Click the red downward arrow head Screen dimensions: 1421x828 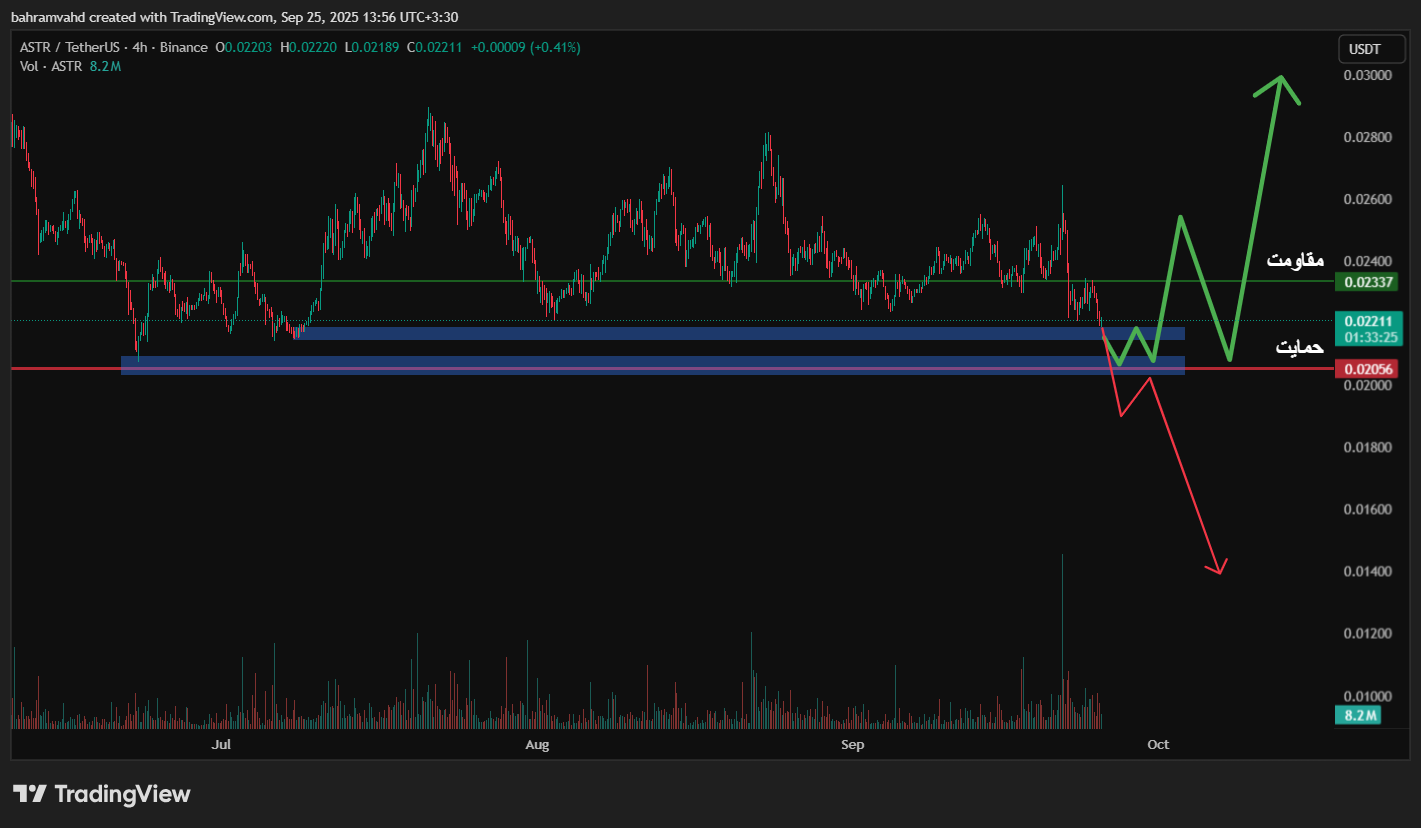click(x=1219, y=570)
